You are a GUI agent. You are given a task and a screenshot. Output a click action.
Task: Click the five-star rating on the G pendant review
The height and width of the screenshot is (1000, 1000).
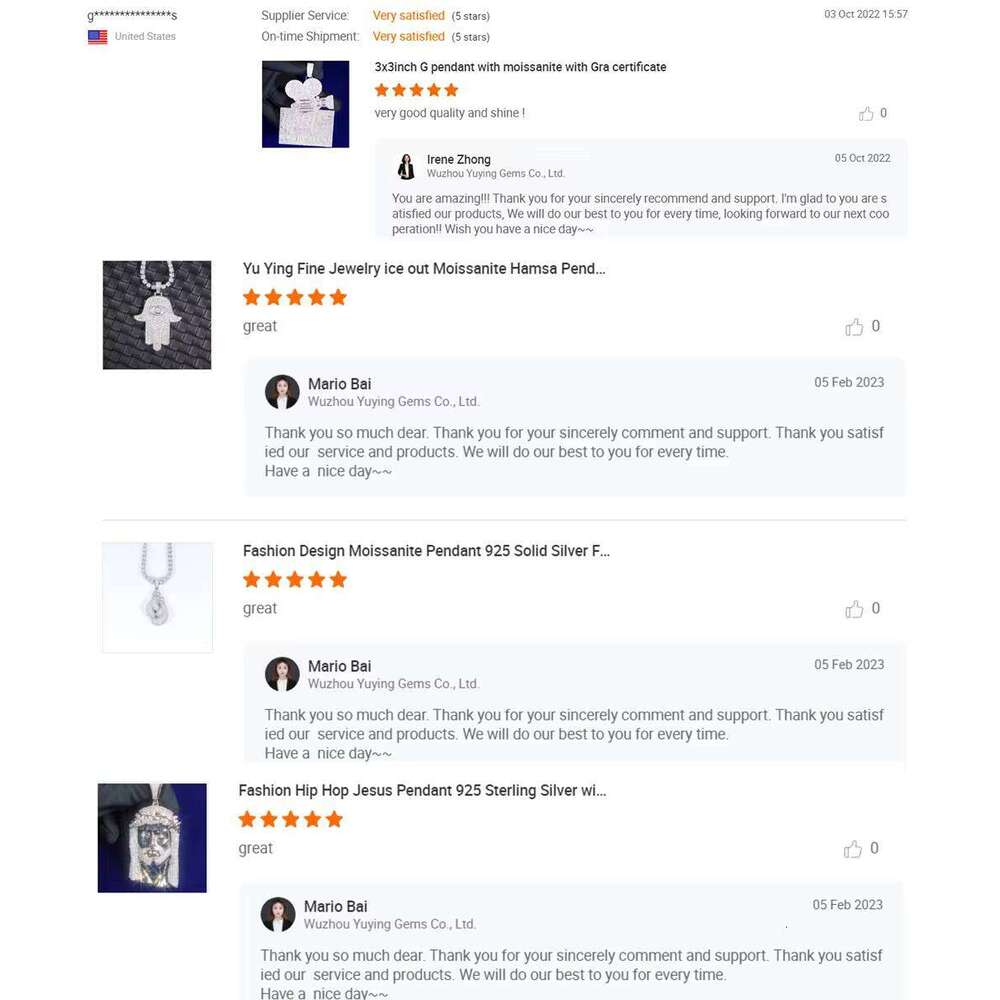(x=416, y=90)
